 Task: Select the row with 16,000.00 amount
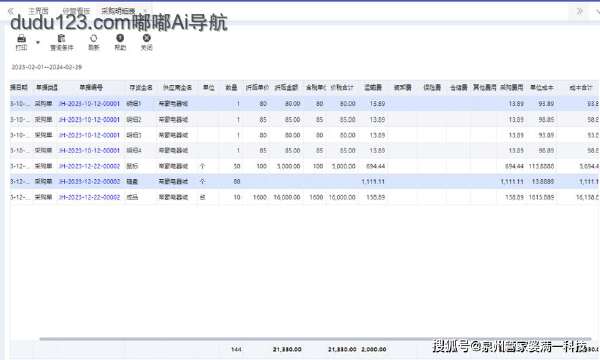coord(305,197)
